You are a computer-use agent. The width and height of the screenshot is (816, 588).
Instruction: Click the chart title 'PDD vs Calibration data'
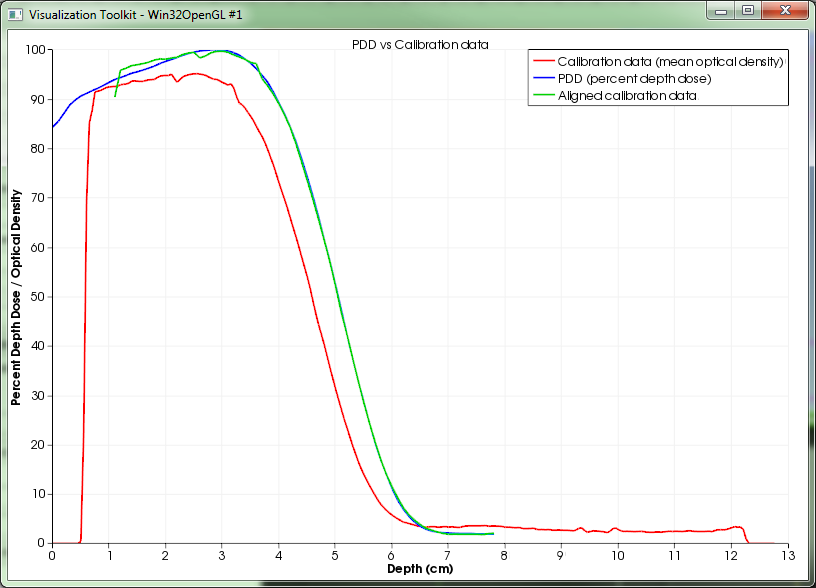(420, 45)
